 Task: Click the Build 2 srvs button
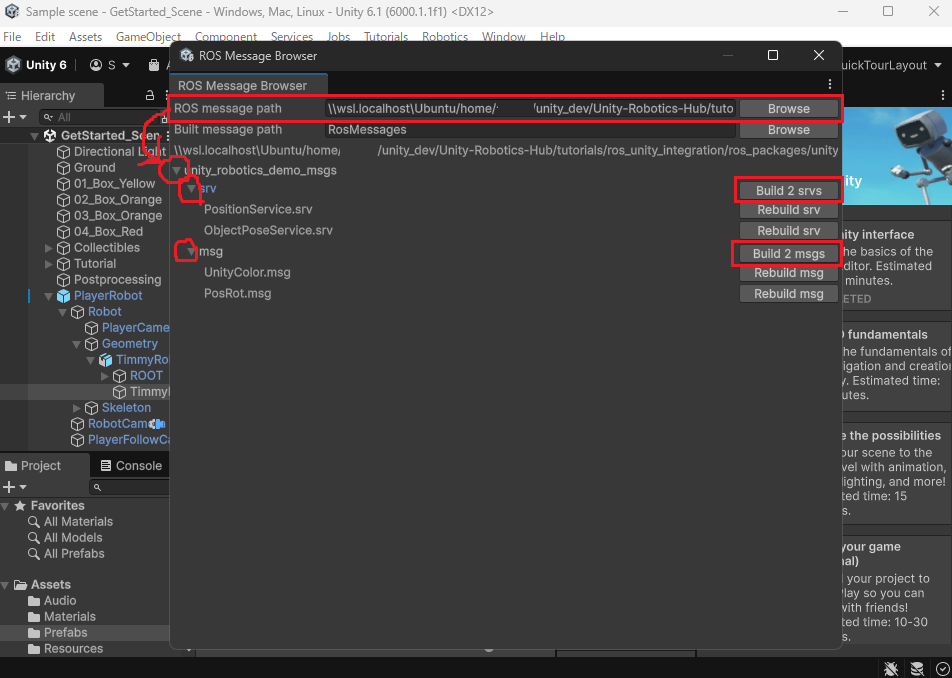click(789, 191)
